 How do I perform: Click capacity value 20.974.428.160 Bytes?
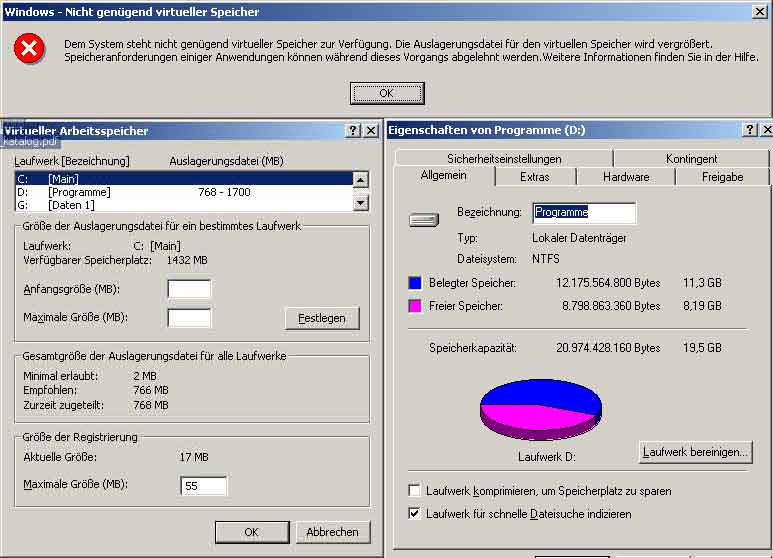coord(608,348)
